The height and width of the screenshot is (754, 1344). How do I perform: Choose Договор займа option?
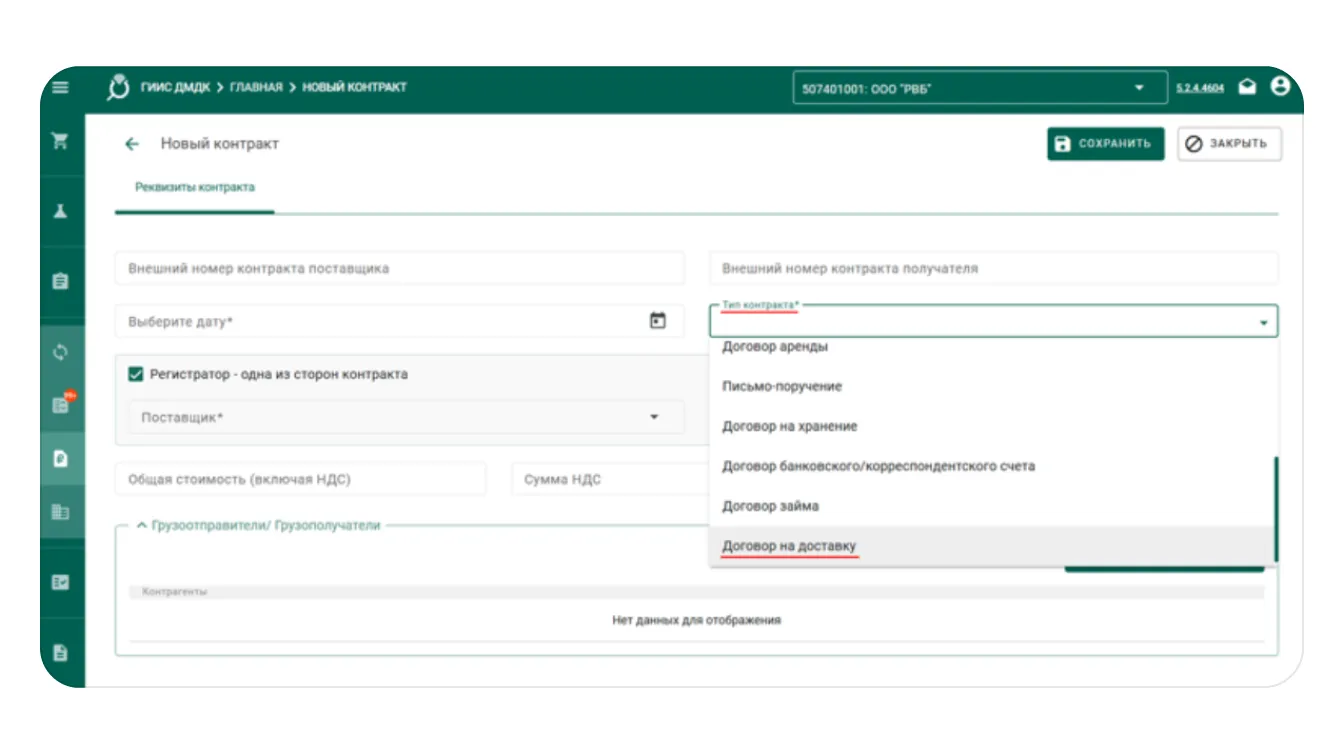pos(770,506)
